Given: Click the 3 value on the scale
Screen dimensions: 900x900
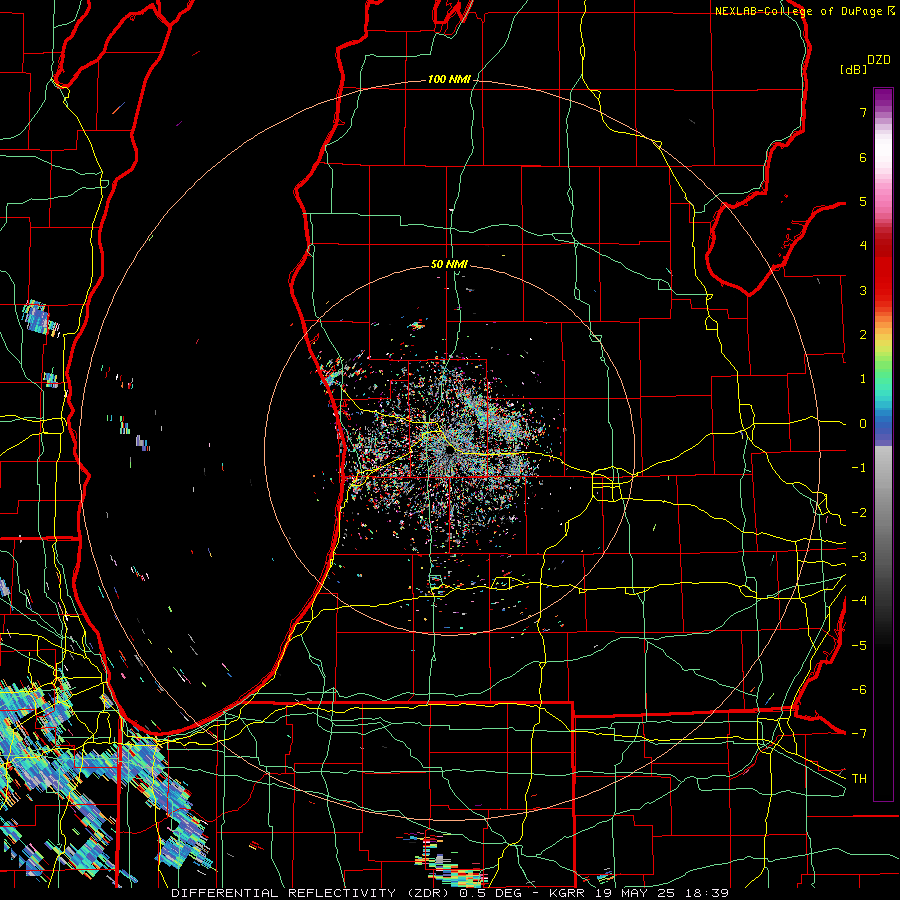Looking at the screenshot, I should click(863, 290).
